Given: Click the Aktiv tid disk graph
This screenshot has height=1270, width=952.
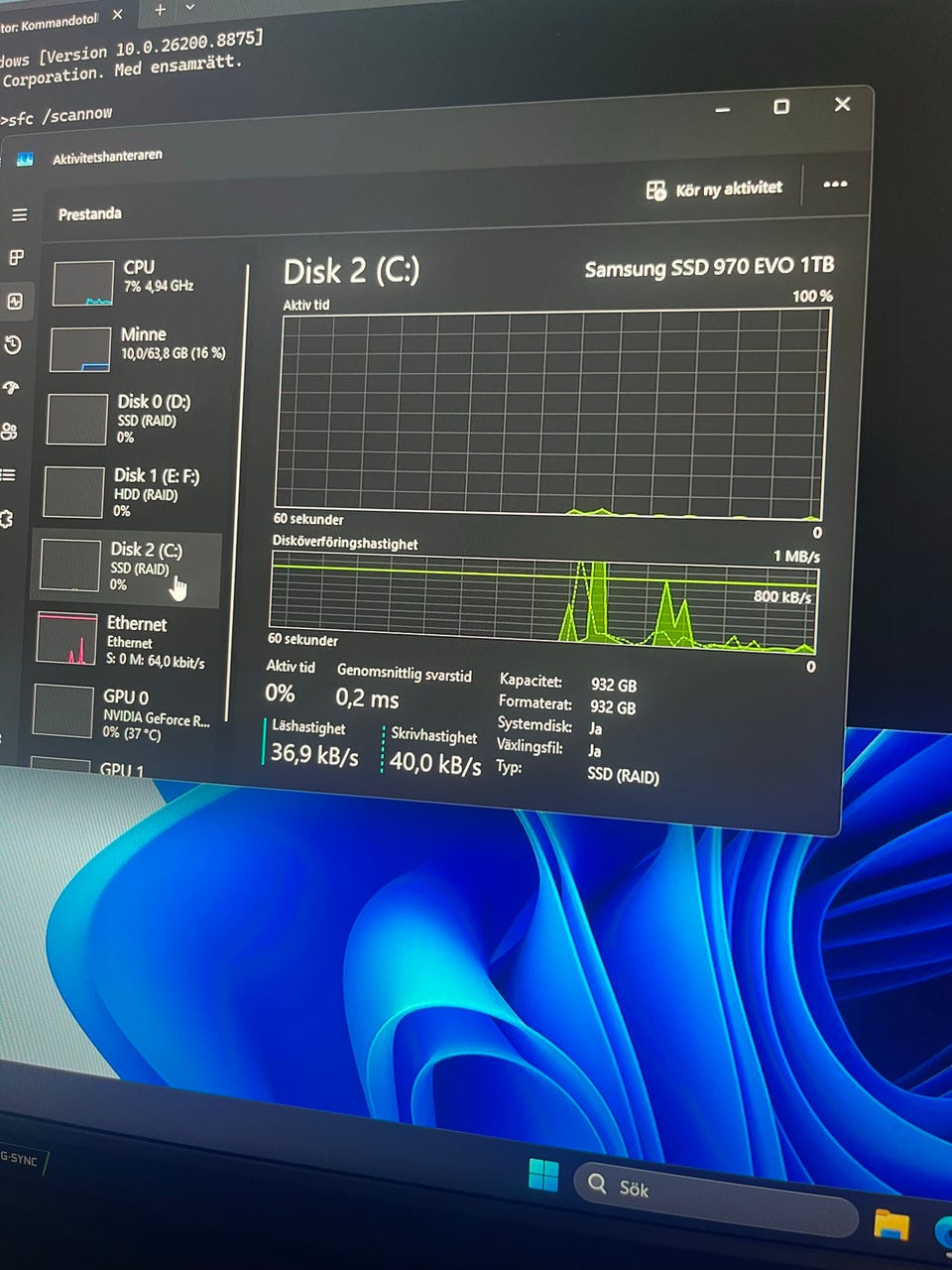Looking at the screenshot, I should [550, 415].
